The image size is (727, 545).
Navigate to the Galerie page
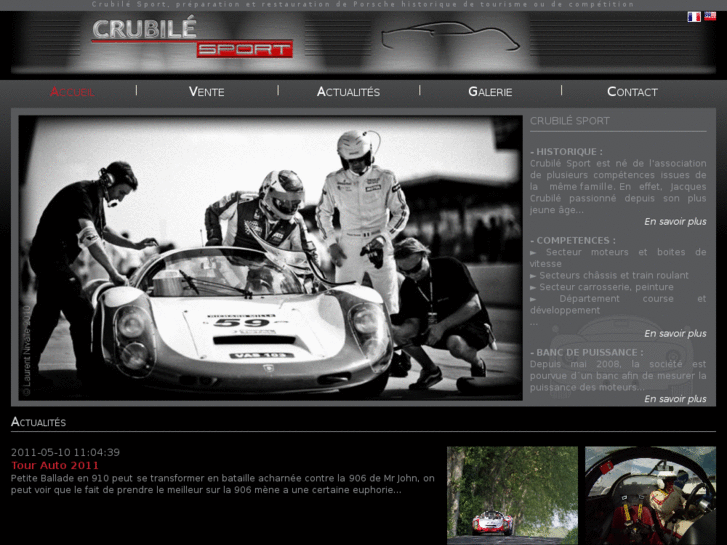point(490,92)
